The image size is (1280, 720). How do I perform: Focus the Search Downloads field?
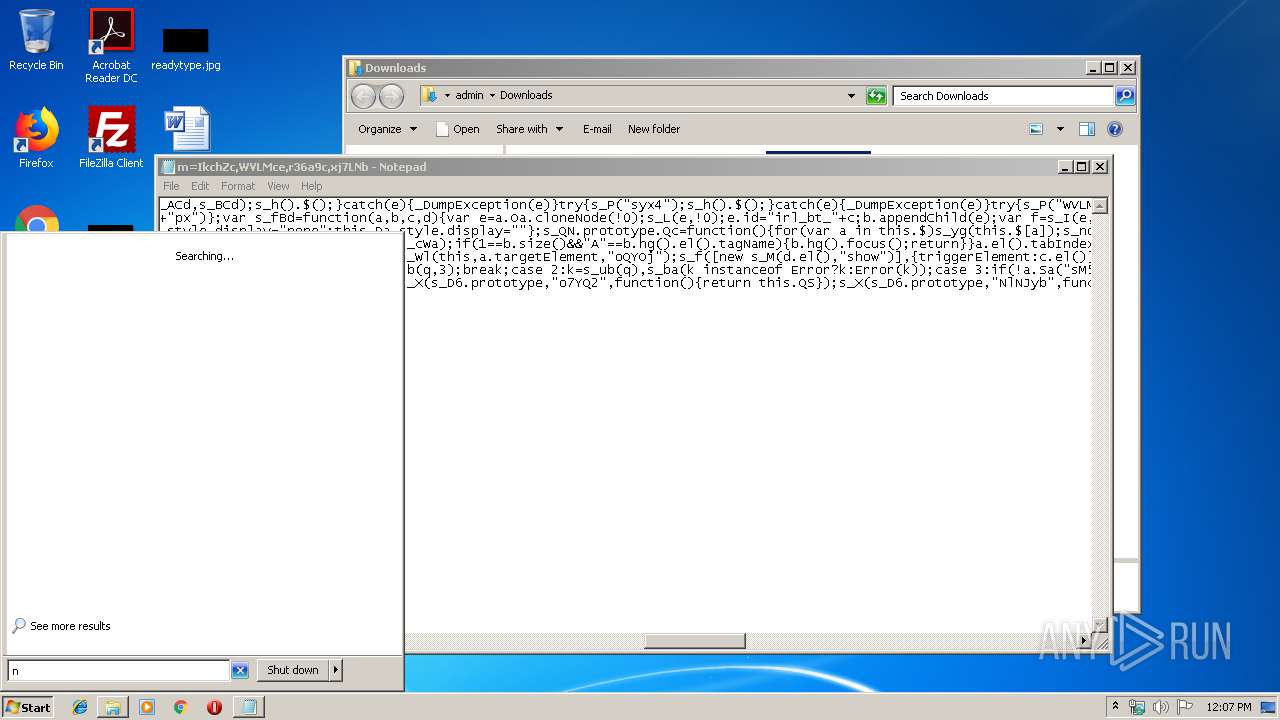[x=1003, y=96]
